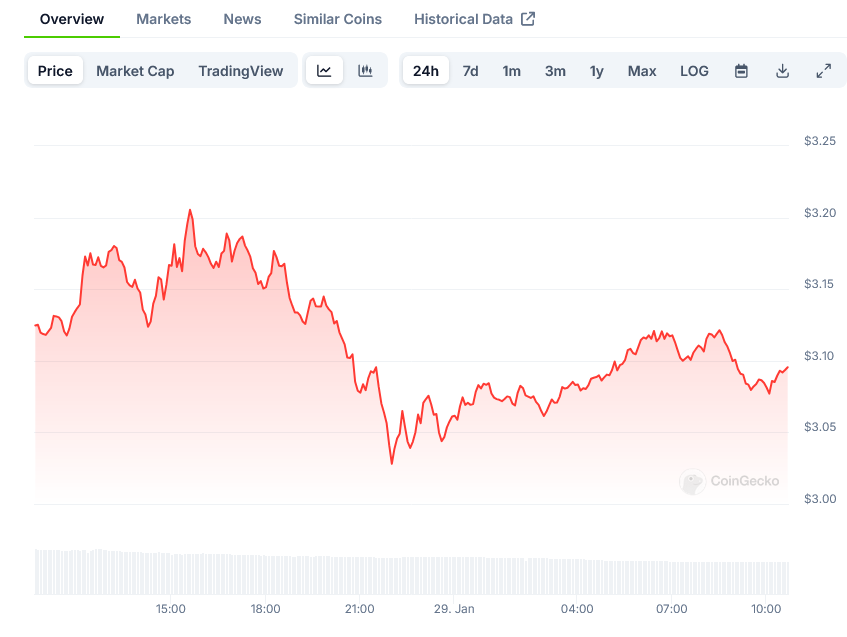Switch to candlestick chart icon

coord(365,71)
